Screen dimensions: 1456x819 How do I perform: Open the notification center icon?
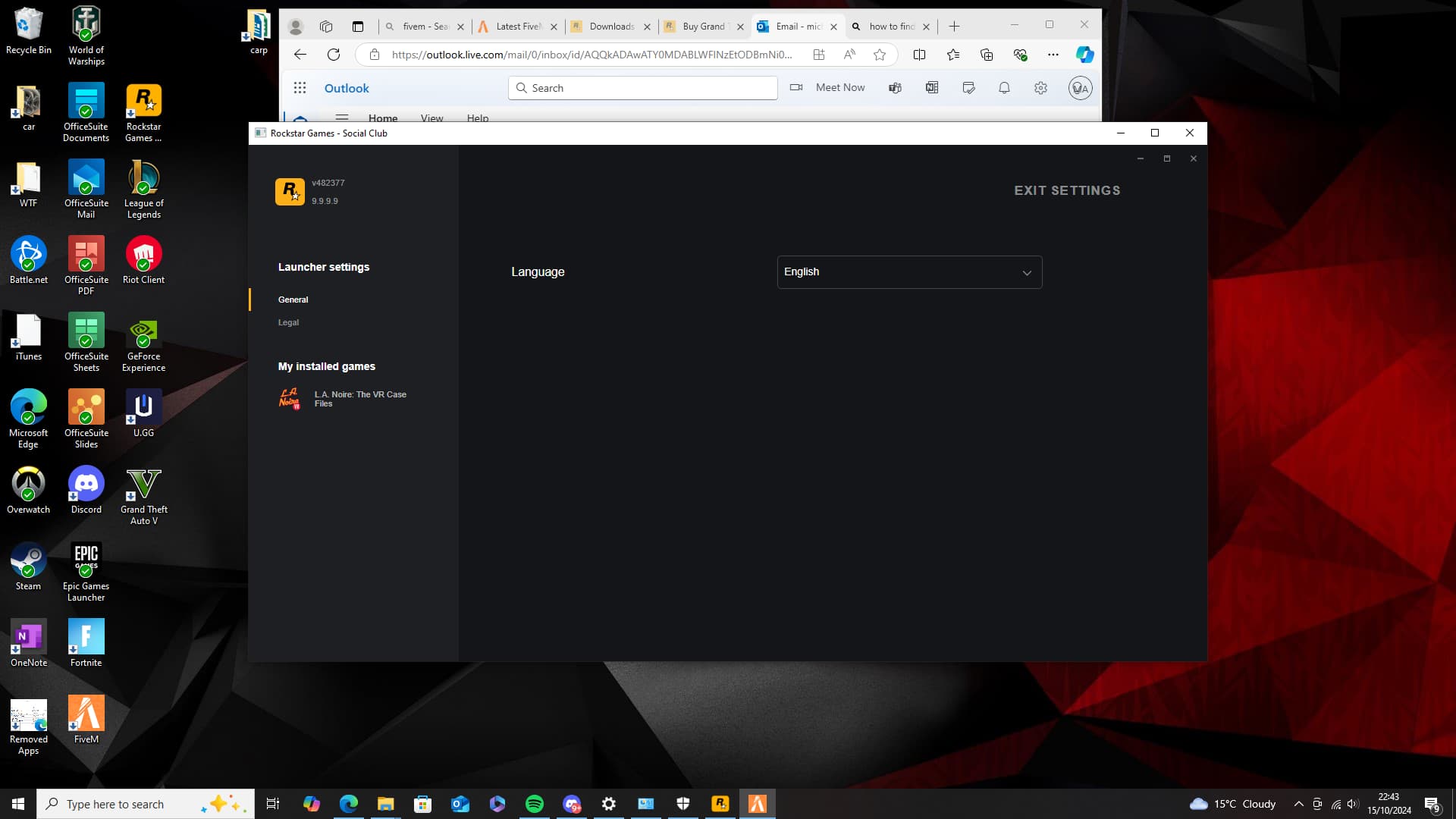(x=1432, y=804)
